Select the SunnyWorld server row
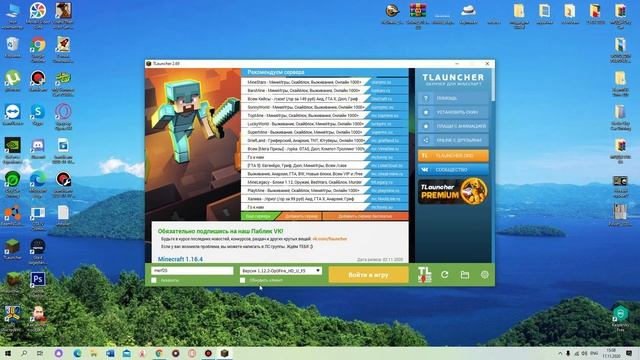This screenshot has width=640, height=360. pos(325,107)
